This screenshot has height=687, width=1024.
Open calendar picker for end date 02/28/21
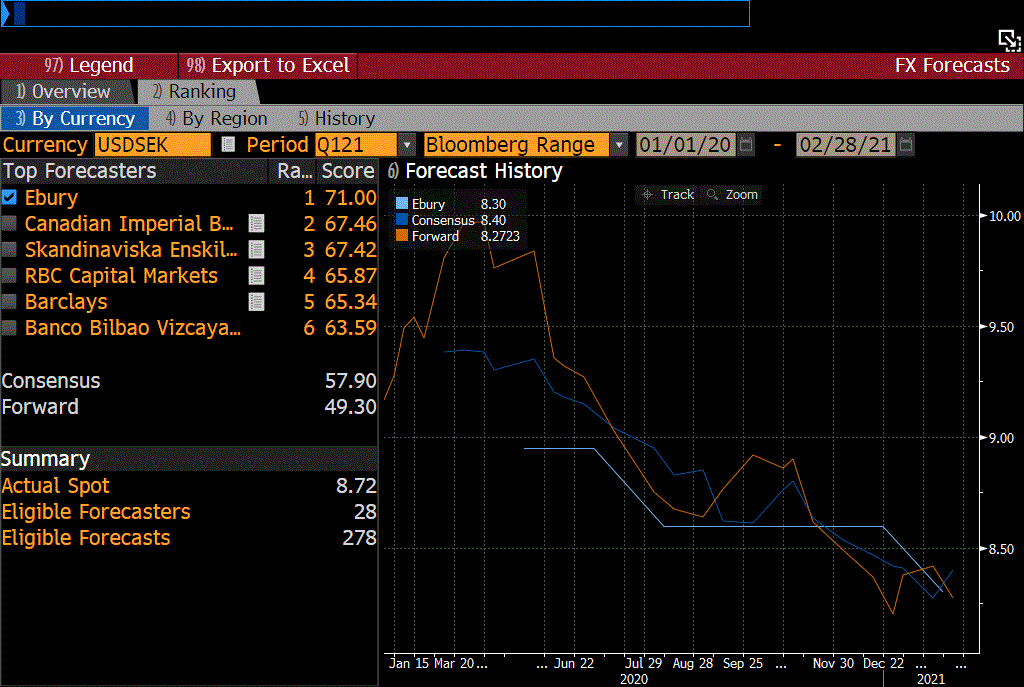click(x=906, y=144)
